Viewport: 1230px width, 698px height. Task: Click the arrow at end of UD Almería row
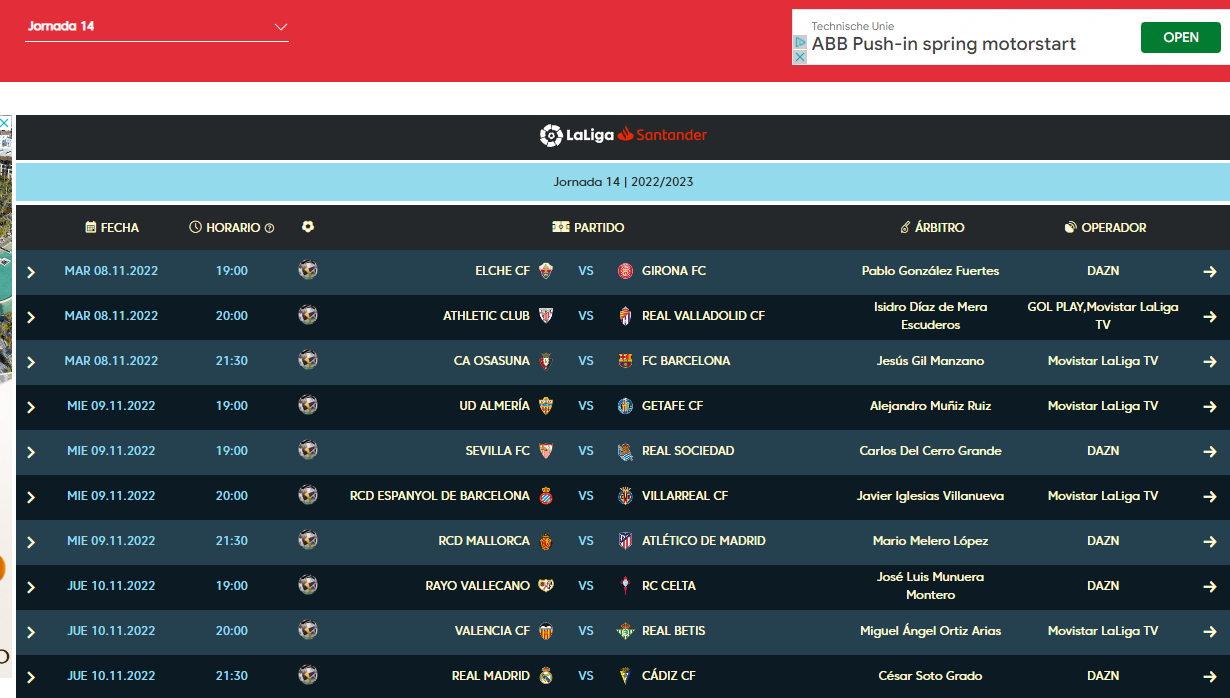point(1210,407)
